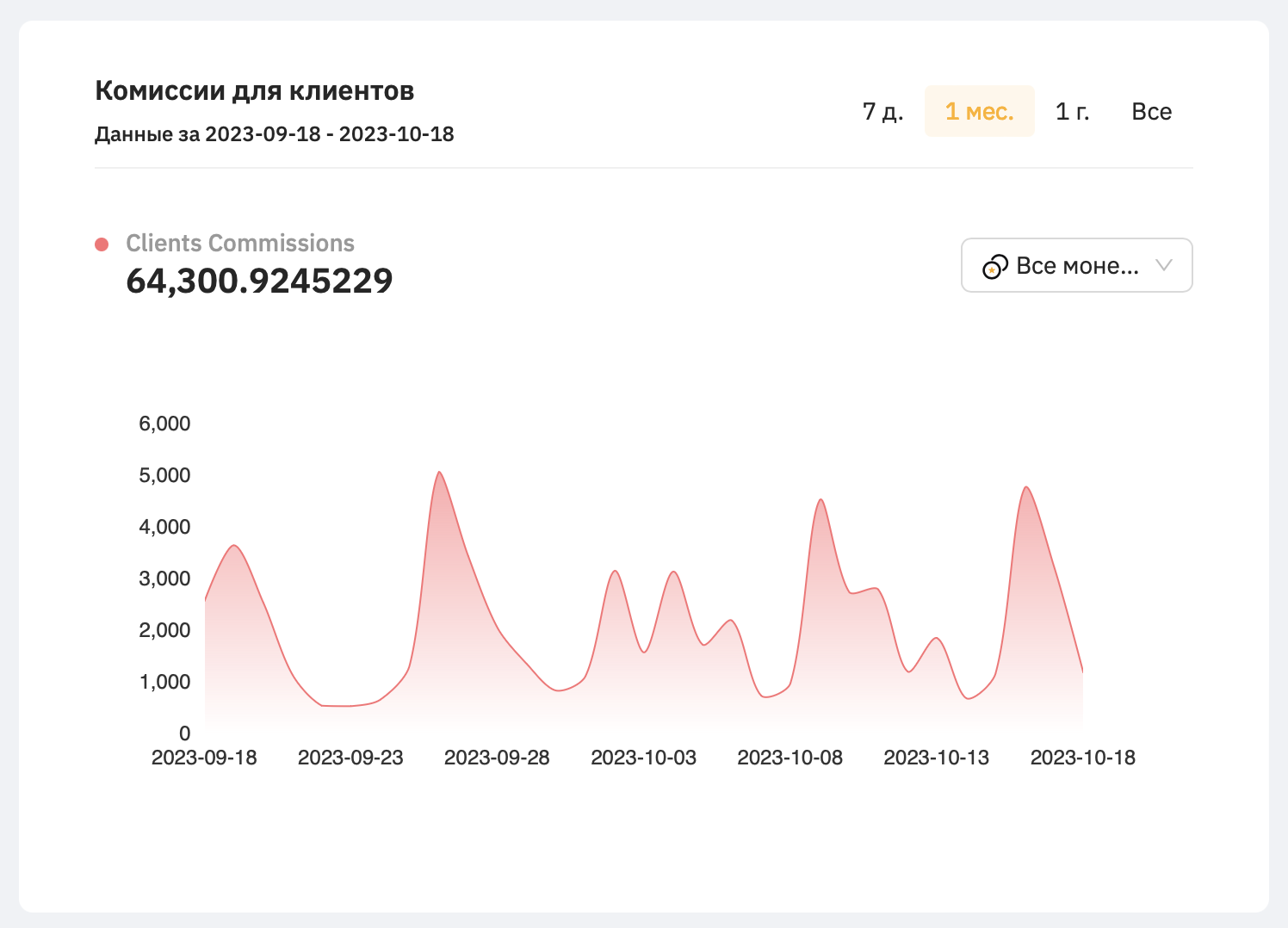
Task: Click the 6,000 y-axis label
Action: click(164, 424)
